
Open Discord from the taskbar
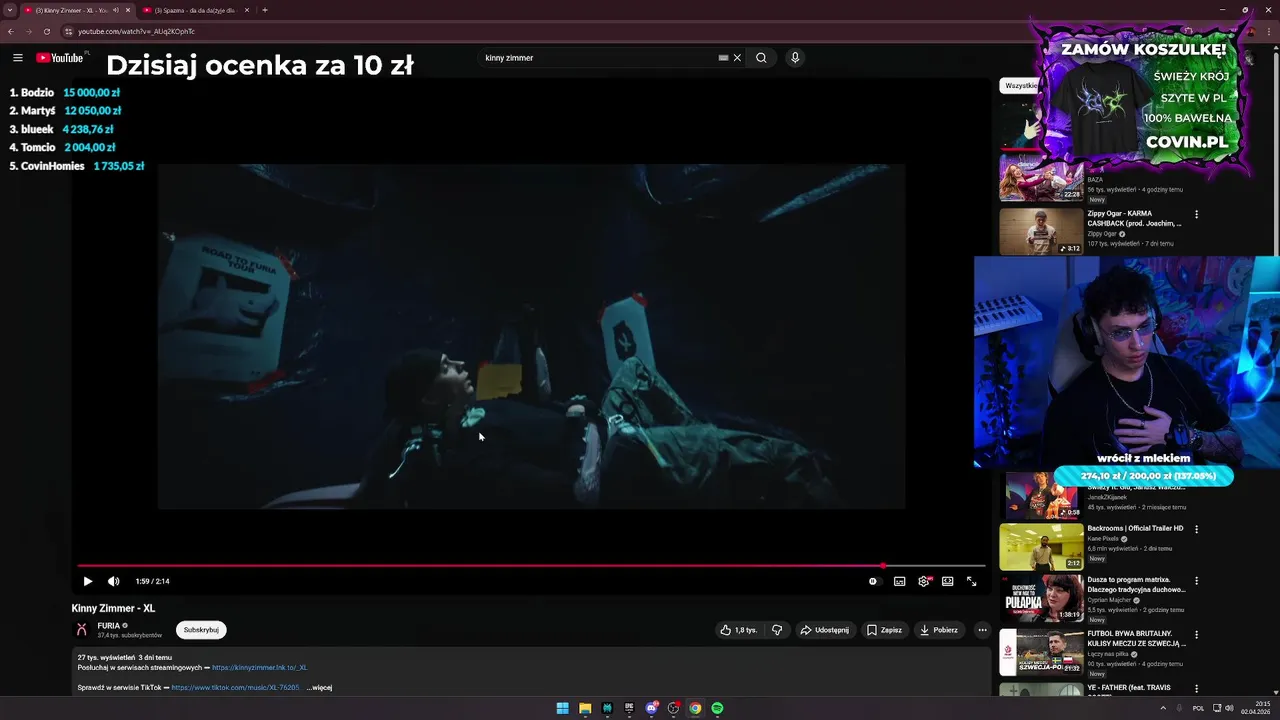(x=651, y=708)
